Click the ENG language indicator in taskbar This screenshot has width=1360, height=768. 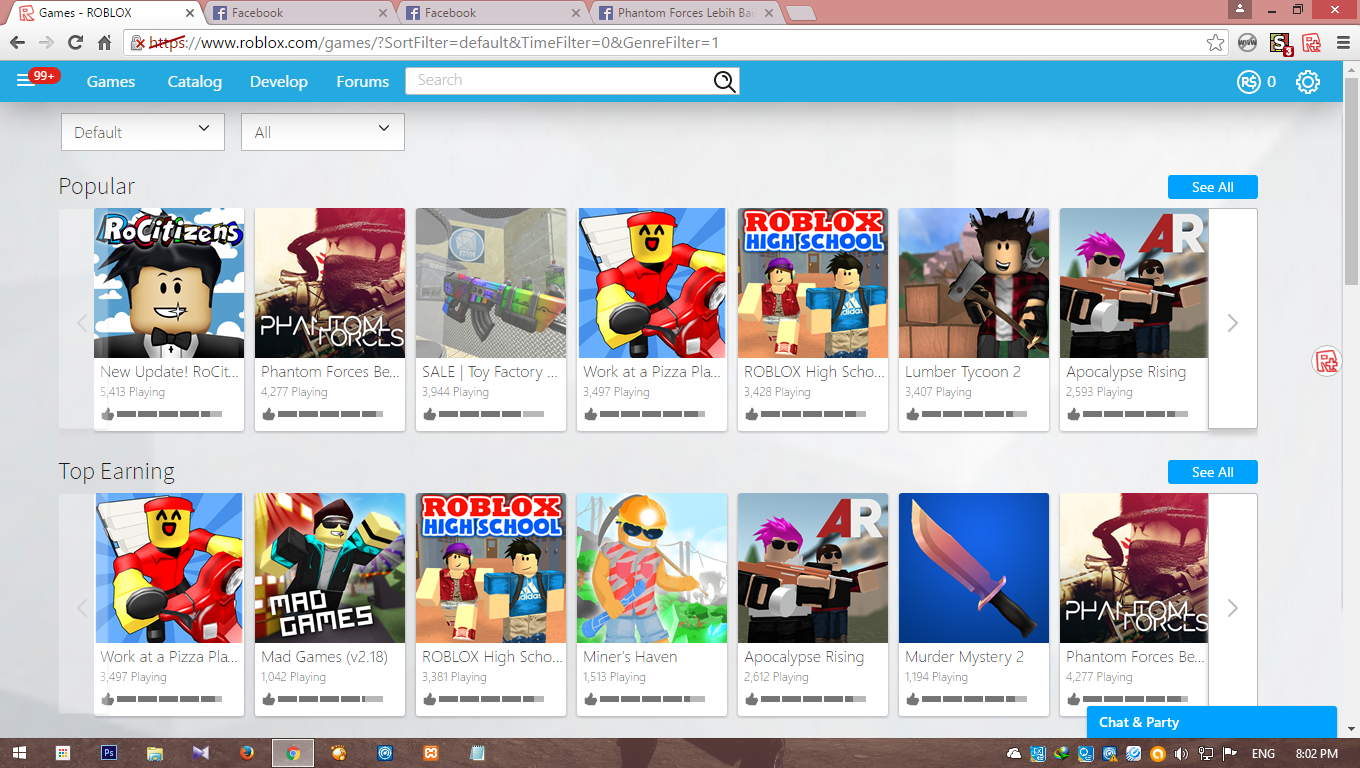pyautogui.click(x=1263, y=754)
